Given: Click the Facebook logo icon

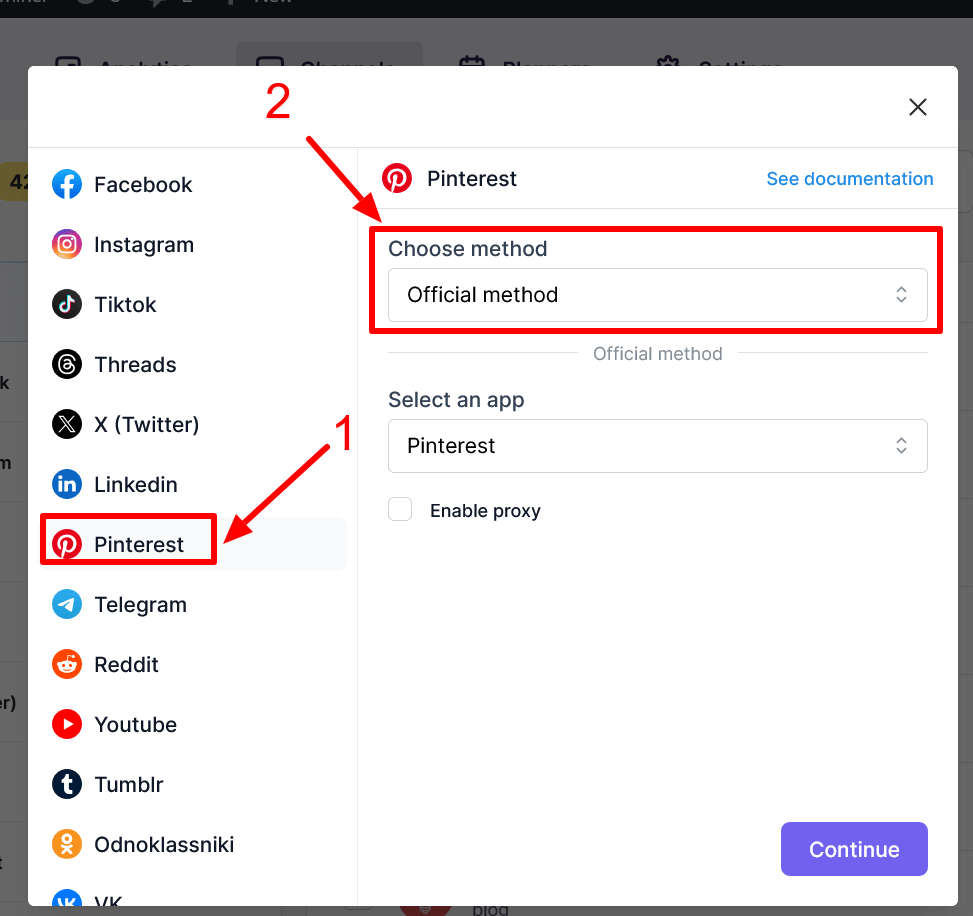Looking at the screenshot, I should click(67, 185).
